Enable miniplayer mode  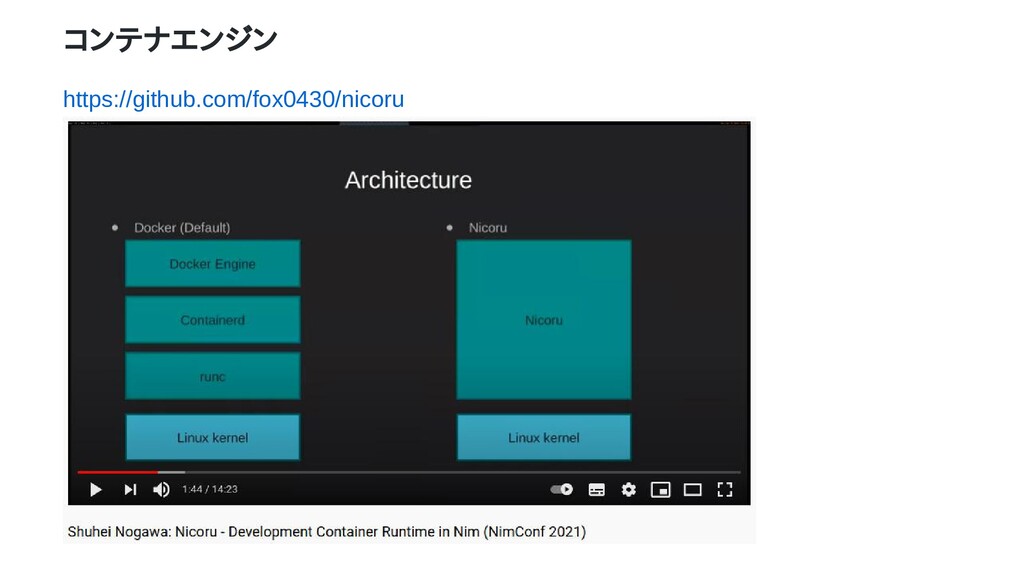(x=660, y=490)
